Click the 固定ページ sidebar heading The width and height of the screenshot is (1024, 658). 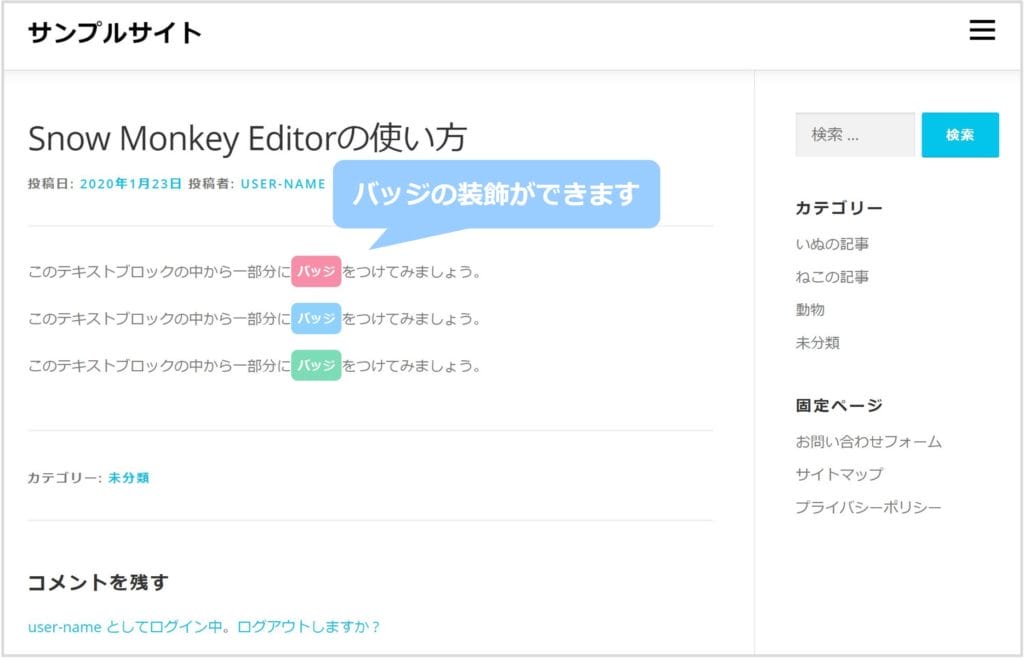[839, 405]
